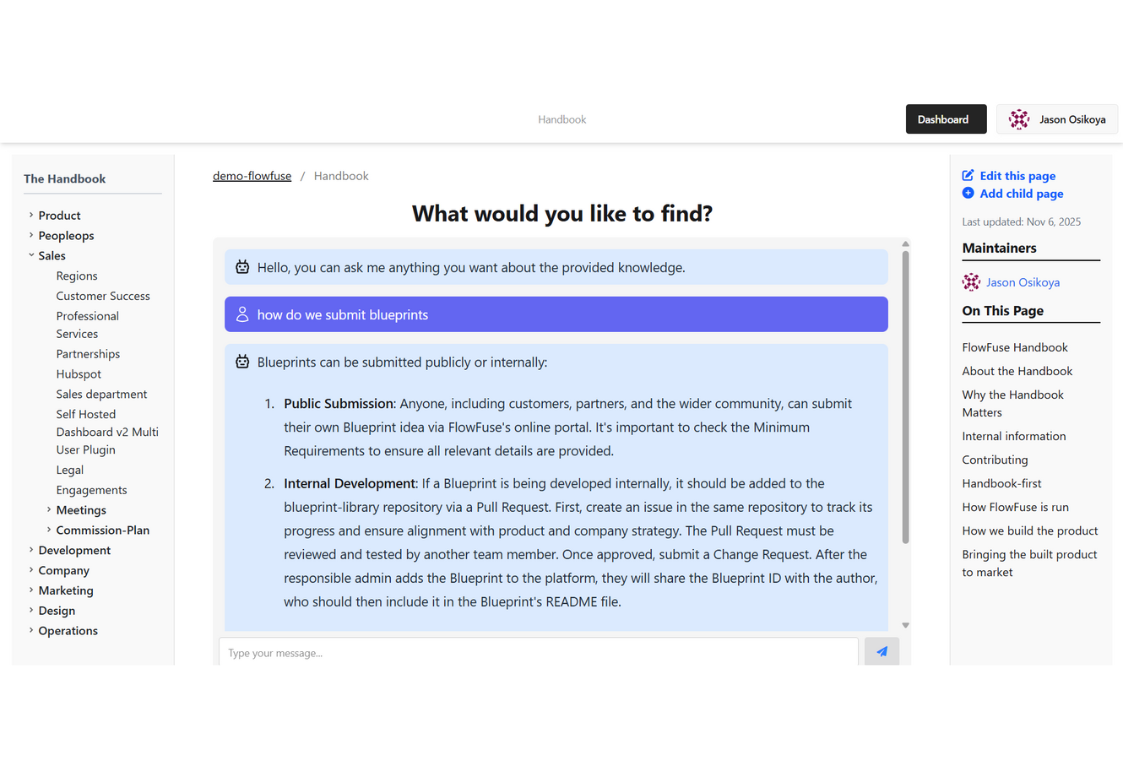The image size is (1123, 762).
Task: Click the robot icon on the greeting message
Action: point(242,266)
